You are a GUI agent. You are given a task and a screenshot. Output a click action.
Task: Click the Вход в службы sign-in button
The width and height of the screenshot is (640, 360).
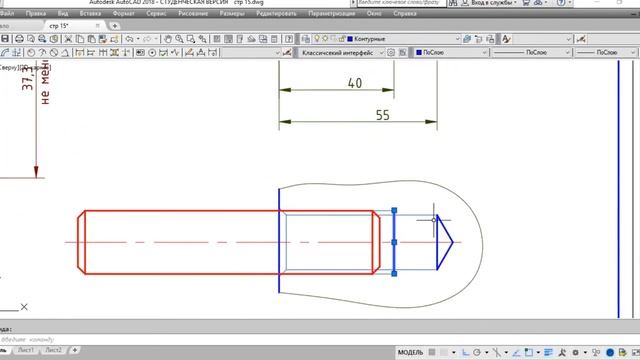490,3
